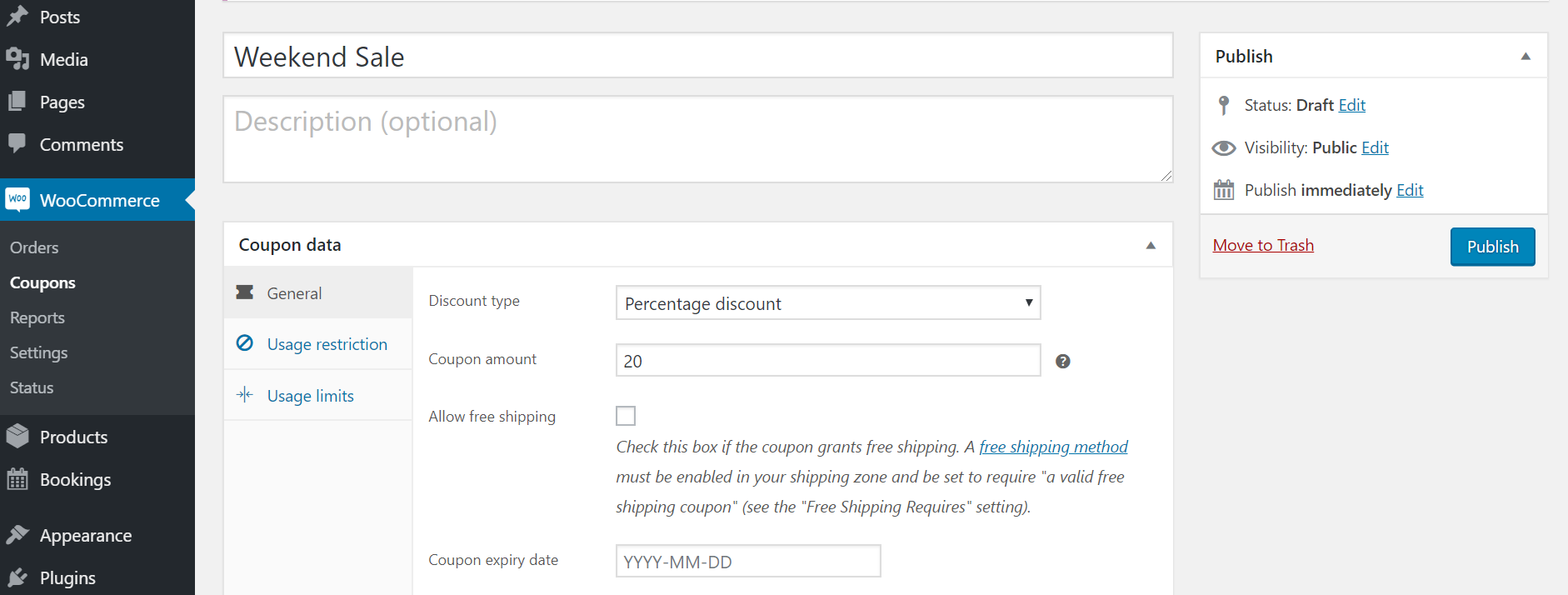
Task: Click the Products box icon
Action: [17, 437]
